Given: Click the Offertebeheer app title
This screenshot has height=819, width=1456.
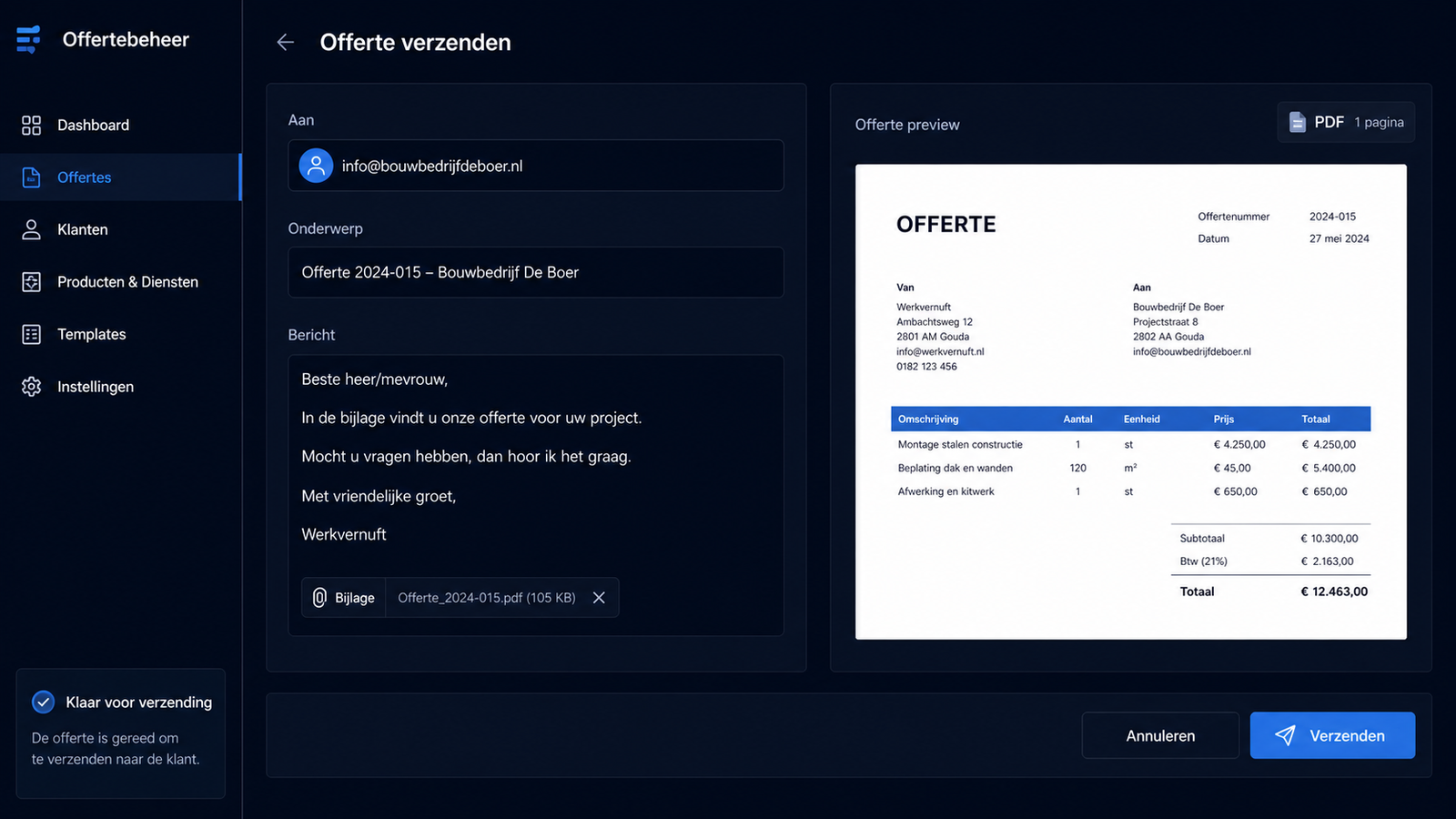Looking at the screenshot, I should pyautogui.click(x=126, y=39).
